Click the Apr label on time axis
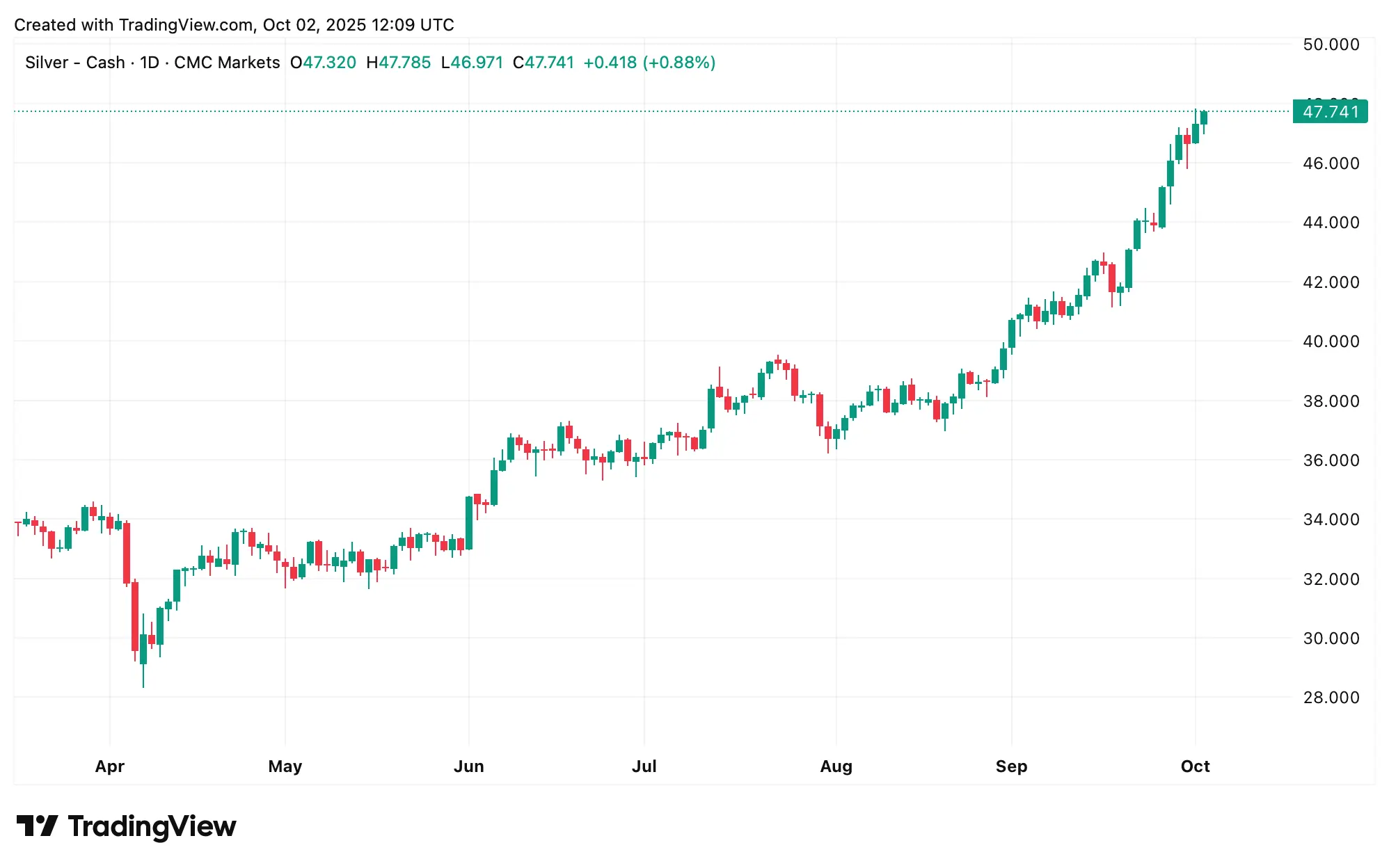The height and width of the screenshot is (868, 1389). click(110, 766)
